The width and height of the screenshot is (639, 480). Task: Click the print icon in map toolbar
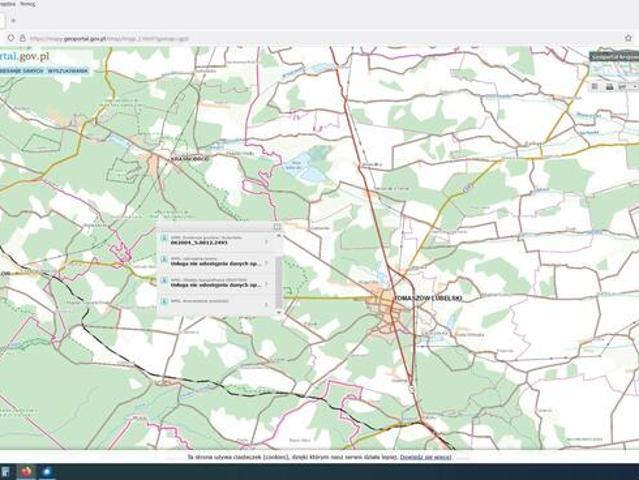click(609, 87)
